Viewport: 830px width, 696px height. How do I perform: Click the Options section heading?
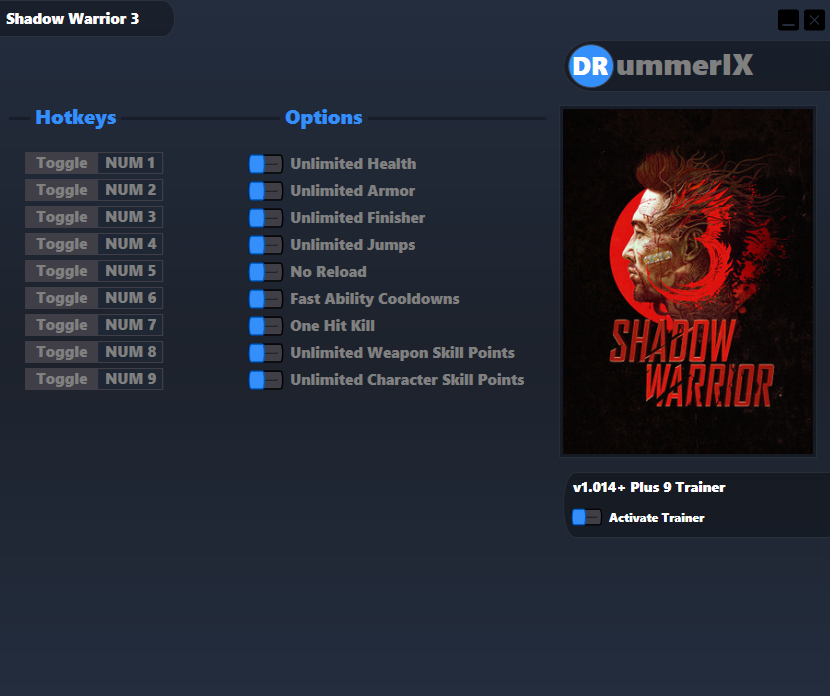[323, 117]
